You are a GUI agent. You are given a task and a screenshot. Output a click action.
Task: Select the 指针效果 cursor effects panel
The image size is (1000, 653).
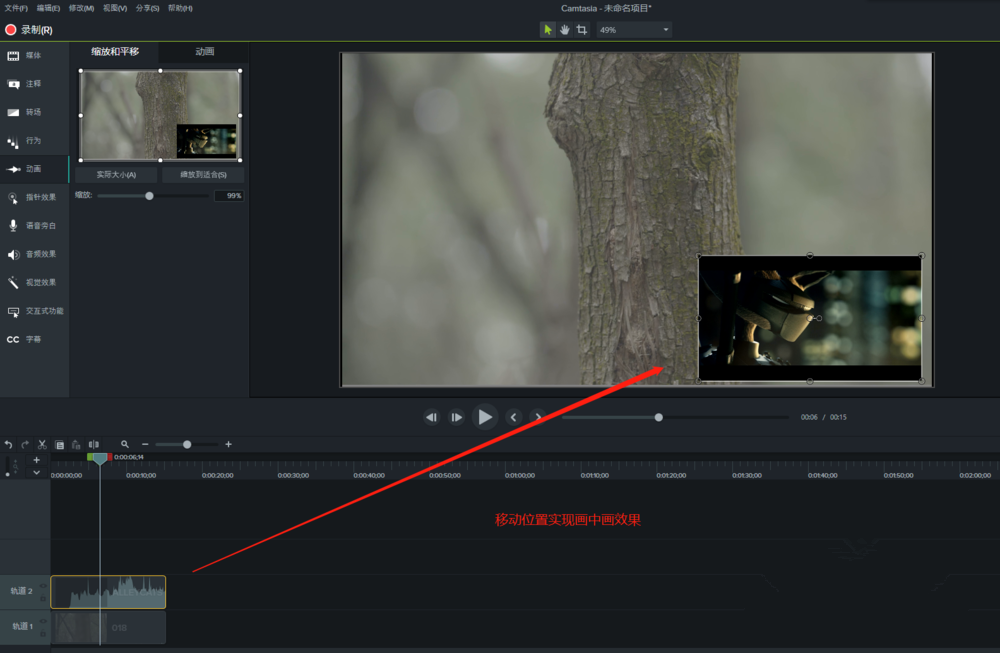[33, 198]
